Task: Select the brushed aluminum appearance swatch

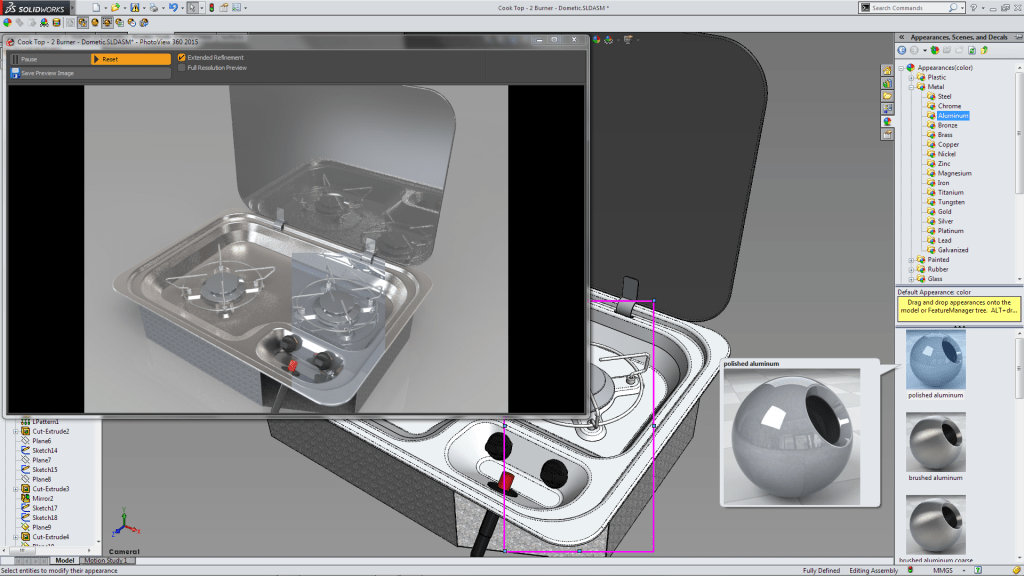Action: (935, 442)
